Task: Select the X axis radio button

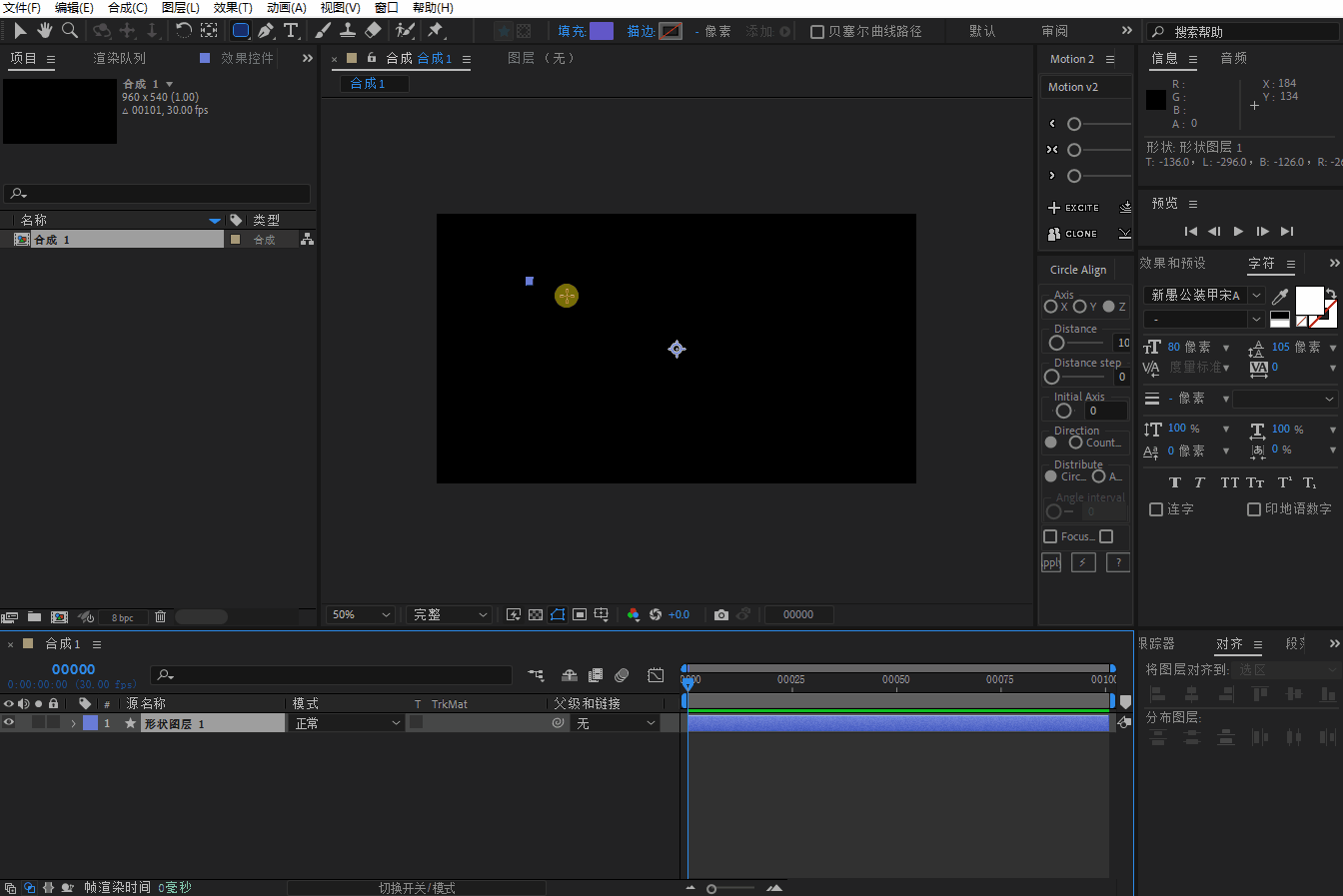Action: (1050, 307)
